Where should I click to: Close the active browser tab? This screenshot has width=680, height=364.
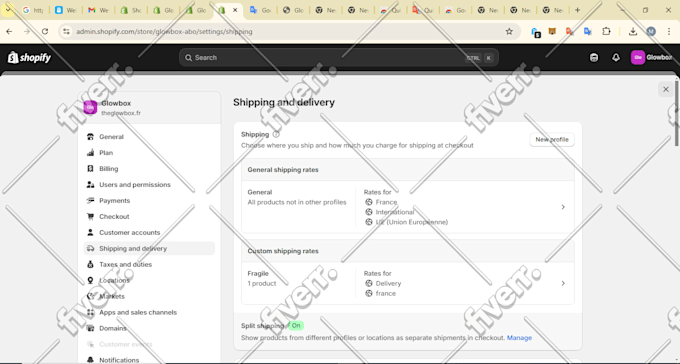[235, 10]
